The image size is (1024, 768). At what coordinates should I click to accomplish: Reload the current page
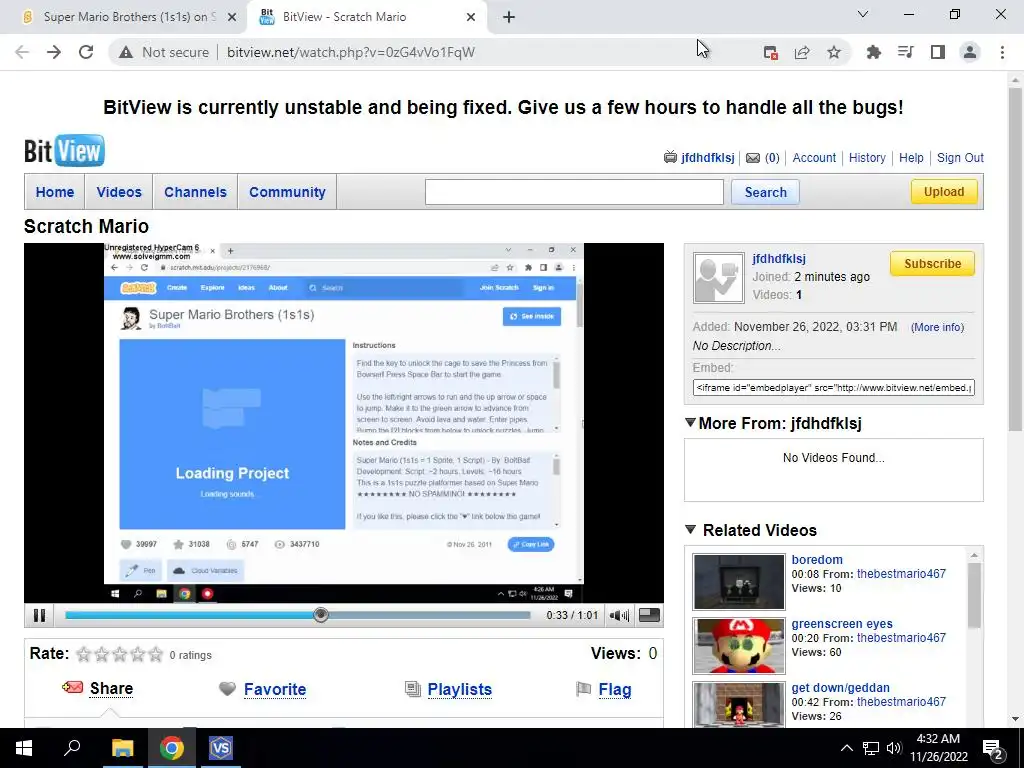pyautogui.click(x=86, y=52)
